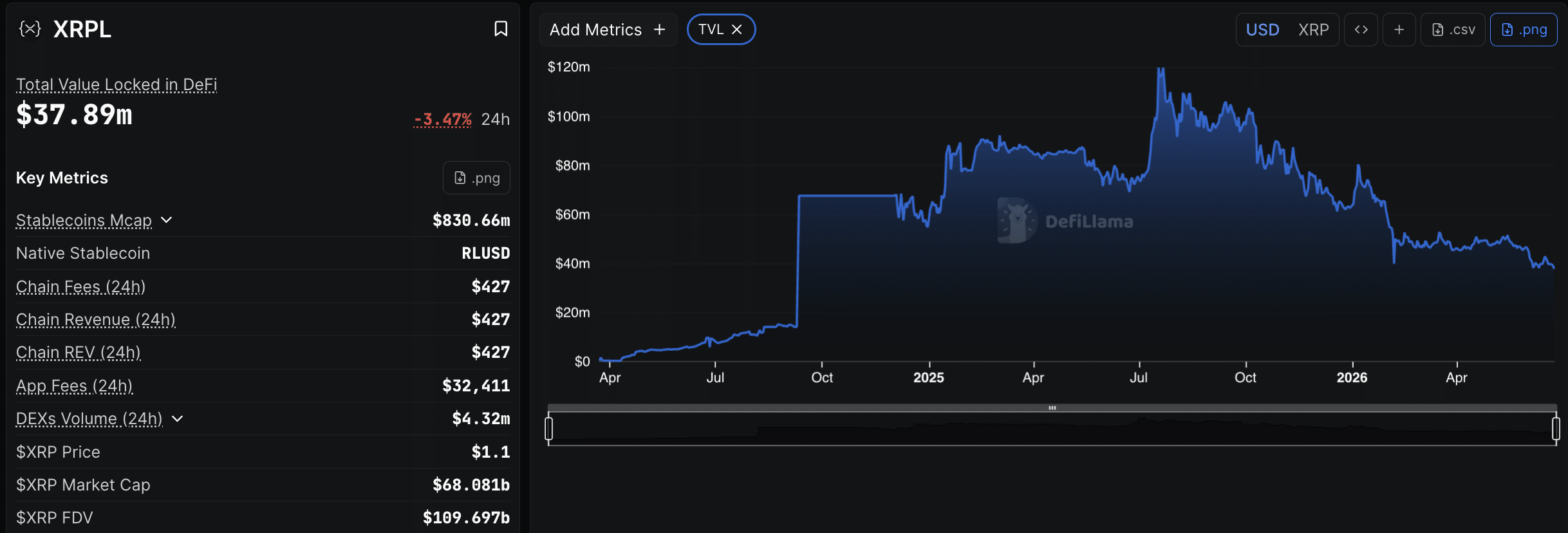
Task: Click the App Fees (24h) label
Action: pyautogui.click(x=75, y=386)
